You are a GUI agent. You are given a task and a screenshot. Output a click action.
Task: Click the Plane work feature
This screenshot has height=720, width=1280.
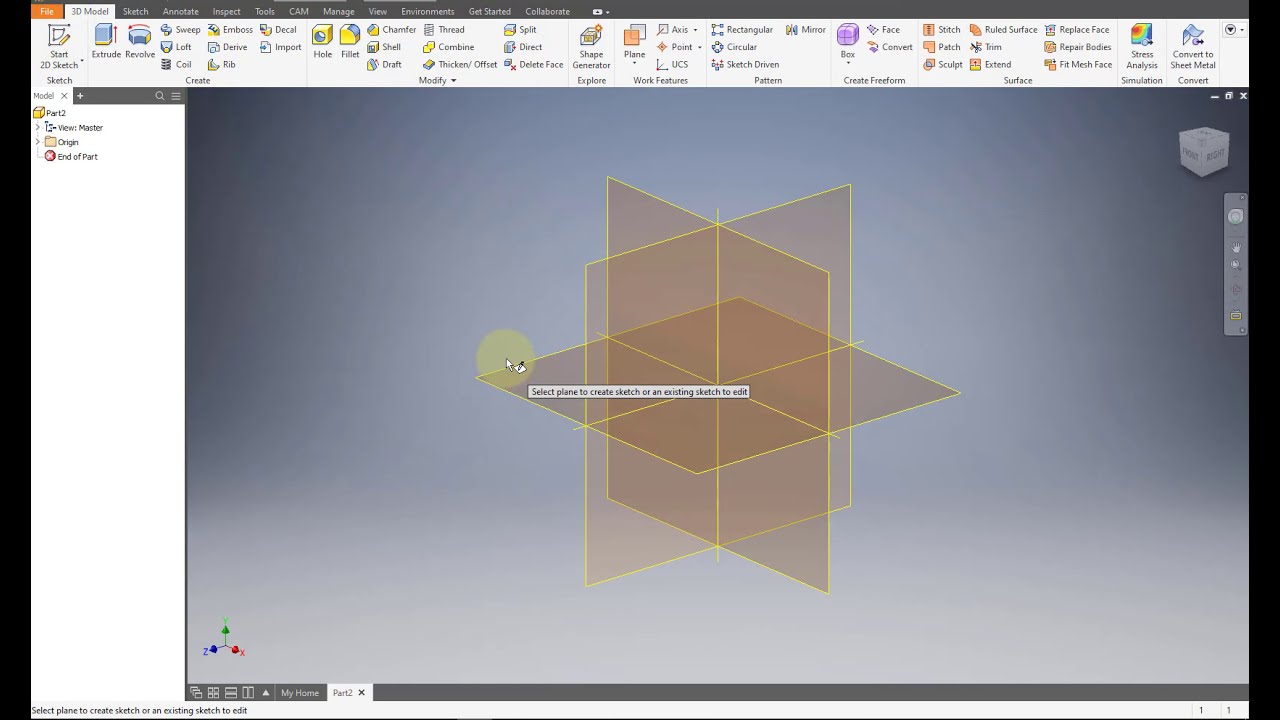click(x=634, y=42)
